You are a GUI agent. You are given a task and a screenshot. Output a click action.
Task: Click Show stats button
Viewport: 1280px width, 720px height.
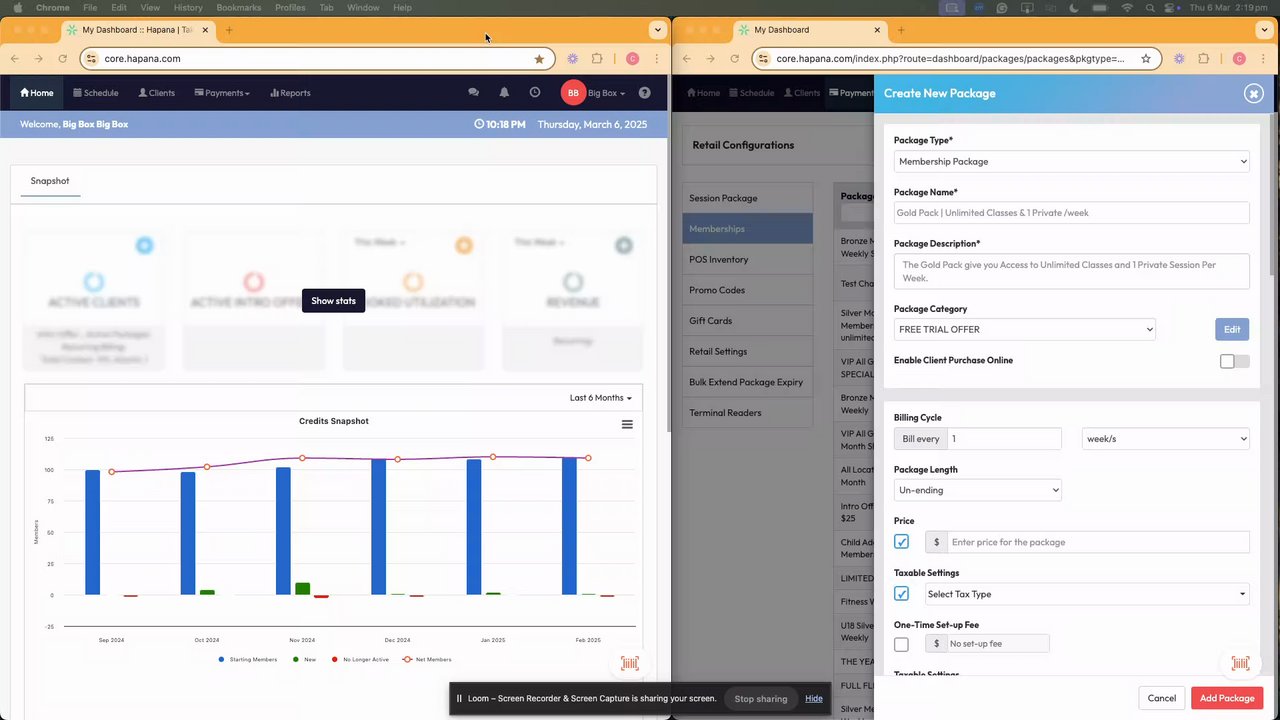pyautogui.click(x=333, y=300)
